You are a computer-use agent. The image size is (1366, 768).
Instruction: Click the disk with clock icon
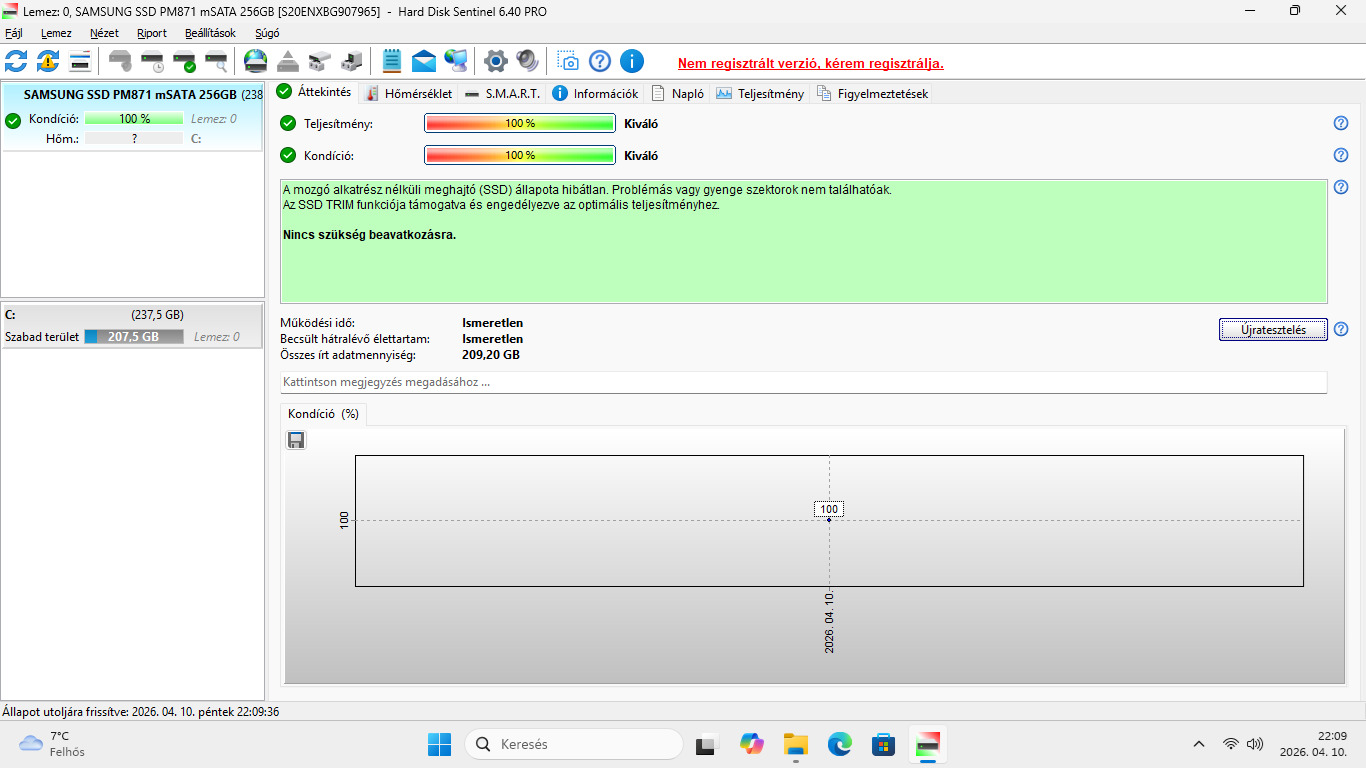(152, 61)
